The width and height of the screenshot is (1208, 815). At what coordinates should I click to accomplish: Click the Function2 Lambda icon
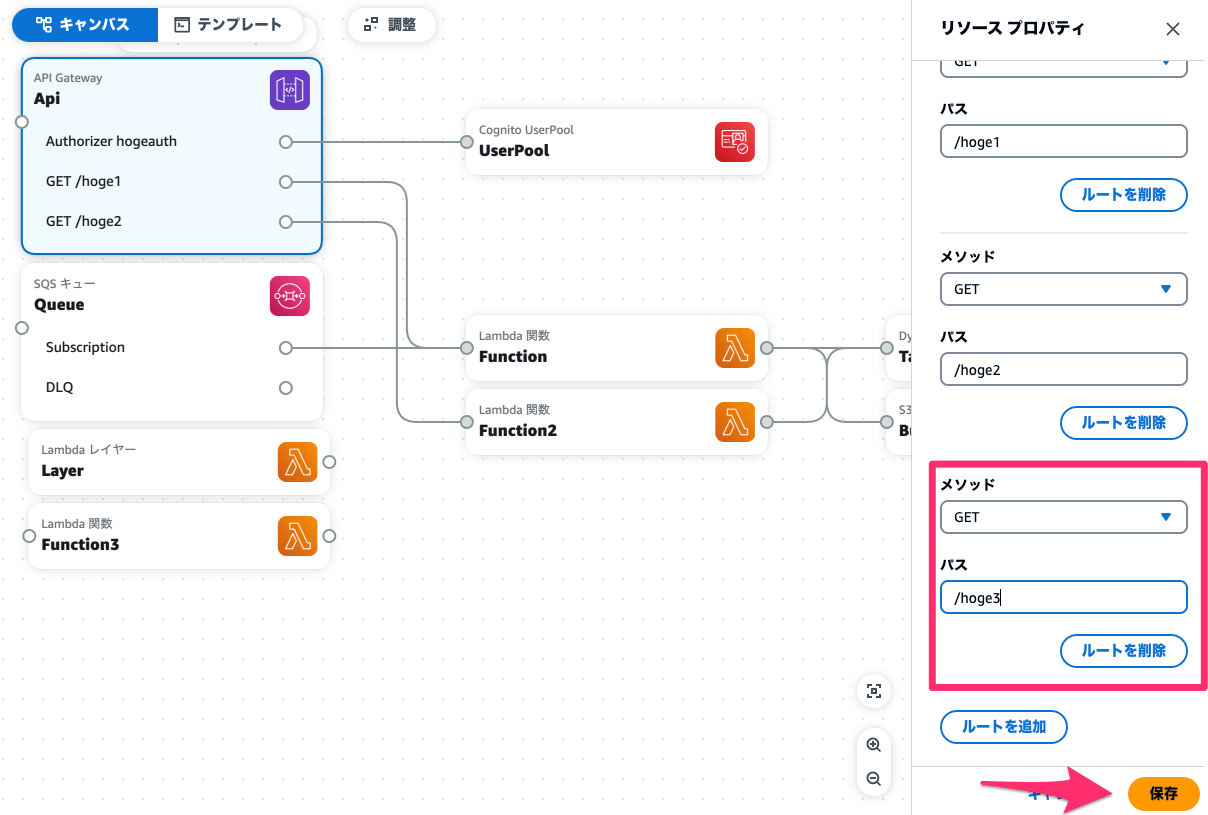point(735,422)
